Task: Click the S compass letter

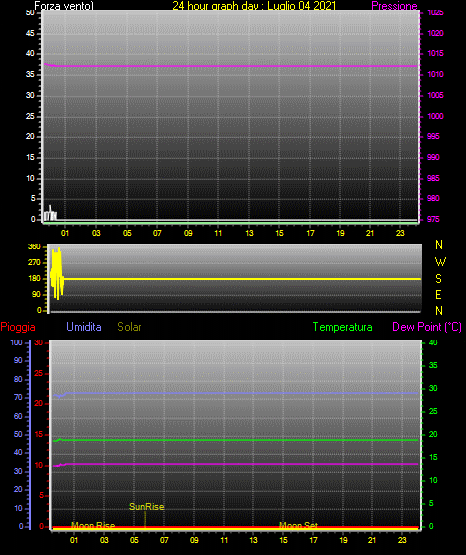Action: click(438, 279)
